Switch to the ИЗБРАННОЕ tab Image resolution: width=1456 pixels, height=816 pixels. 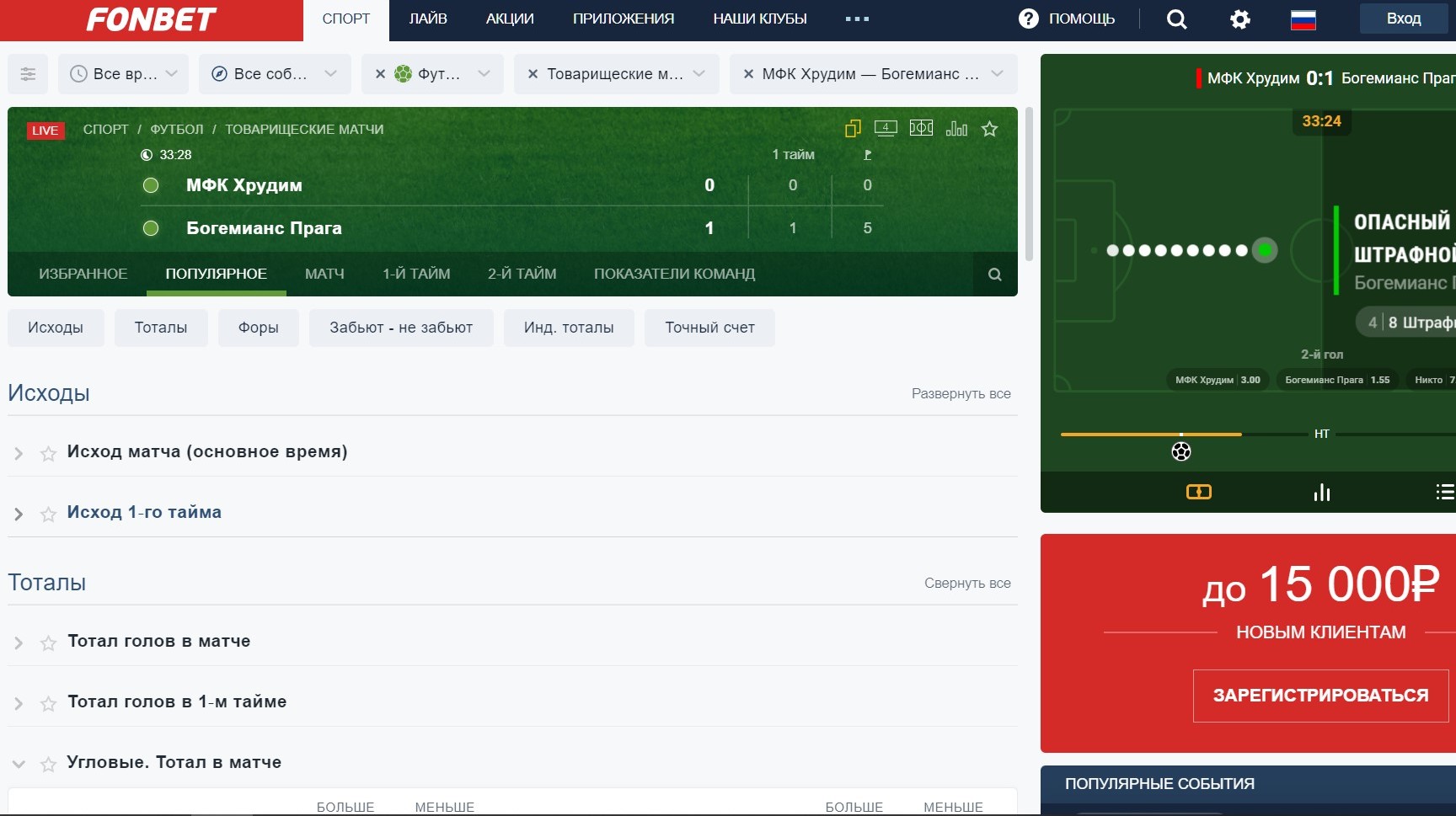pos(83,274)
